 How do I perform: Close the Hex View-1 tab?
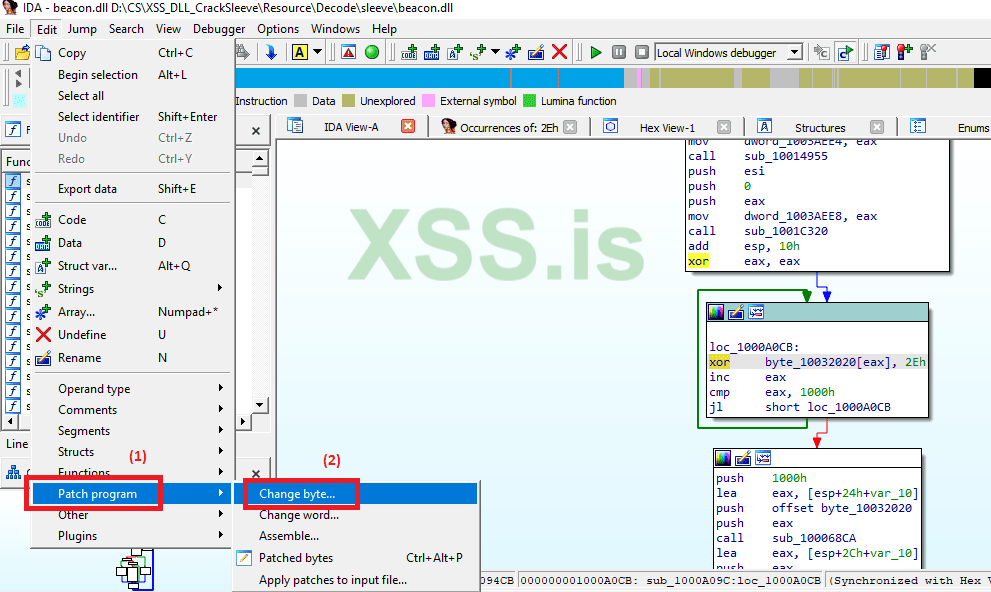coord(724,127)
